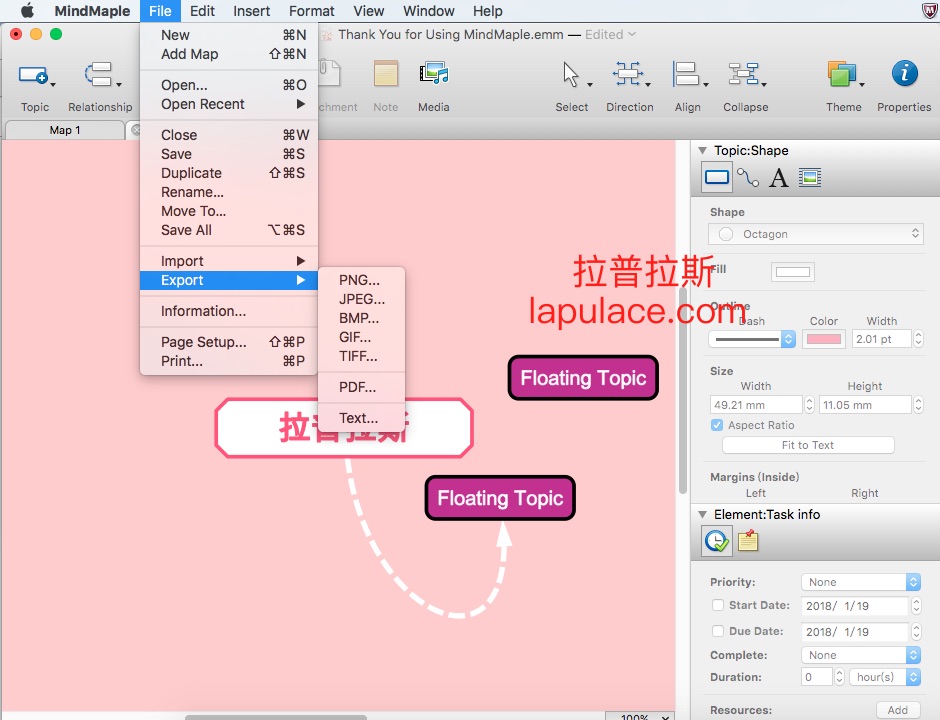Click the upper Floating Topic node
The image size is (940, 720).
(x=583, y=378)
